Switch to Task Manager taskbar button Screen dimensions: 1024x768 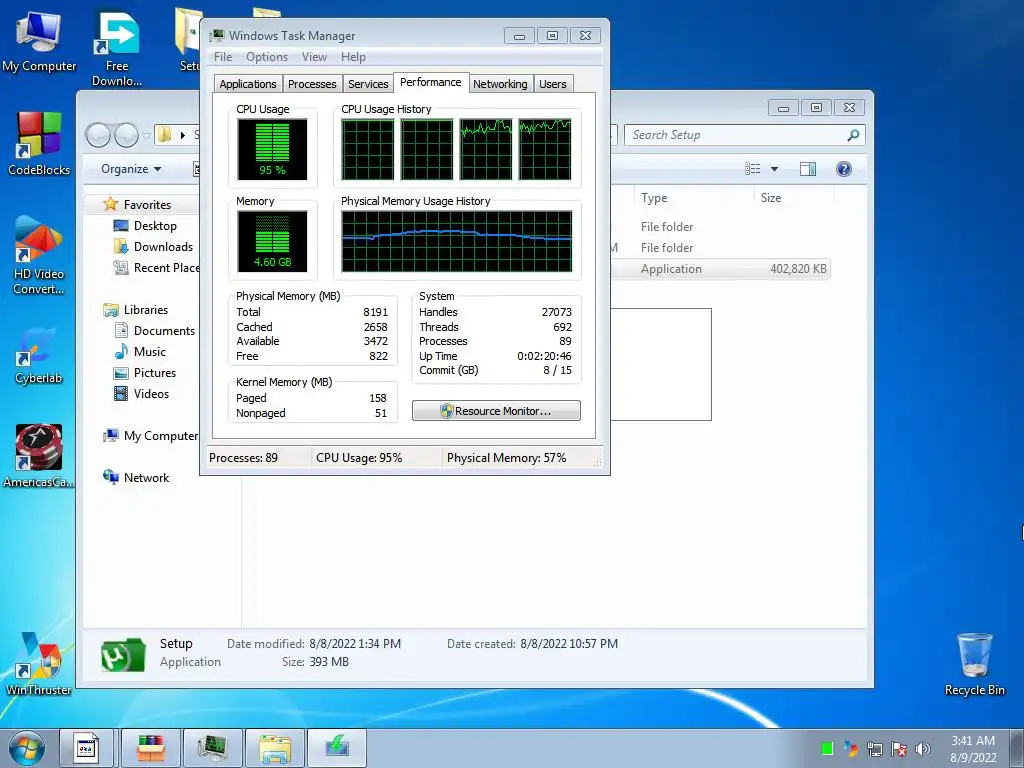point(213,748)
